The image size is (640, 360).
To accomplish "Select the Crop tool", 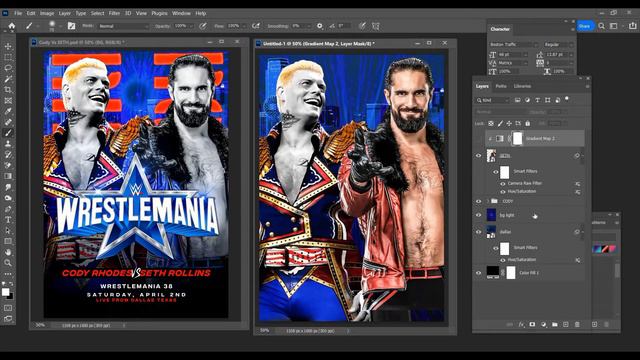I will [8, 90].
